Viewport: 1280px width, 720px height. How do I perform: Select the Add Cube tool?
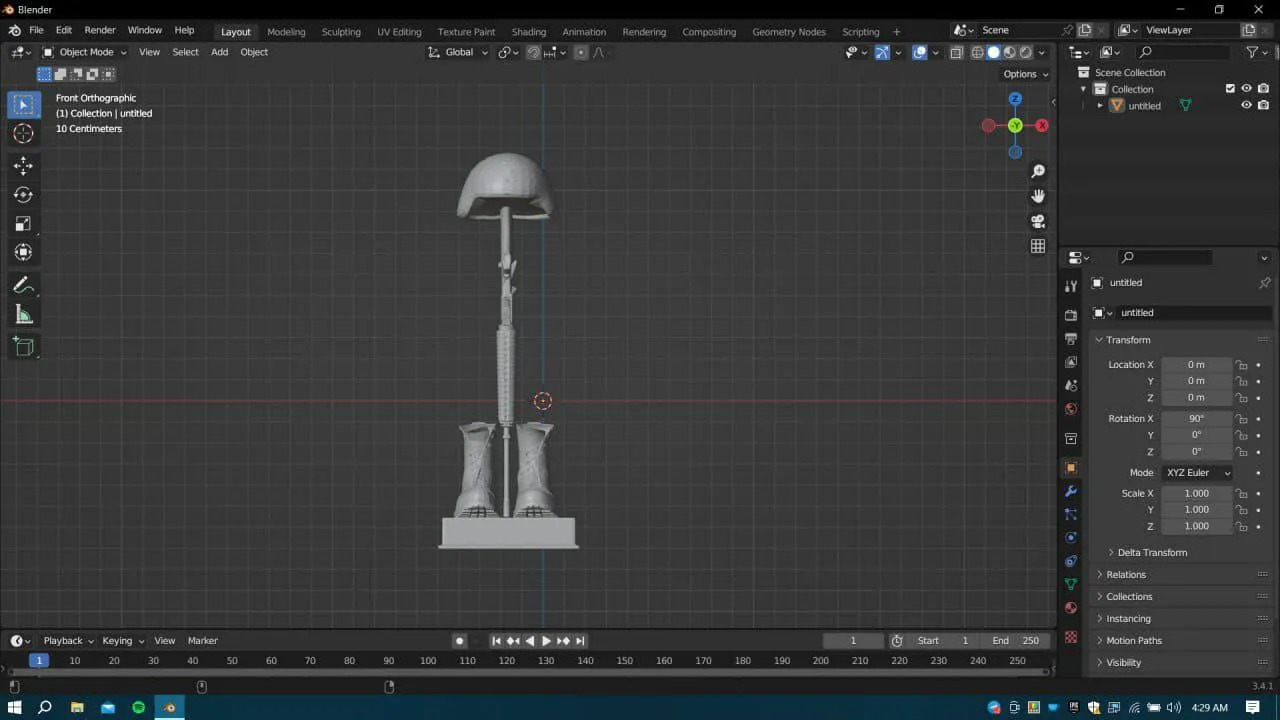click(x=24, y=347)
